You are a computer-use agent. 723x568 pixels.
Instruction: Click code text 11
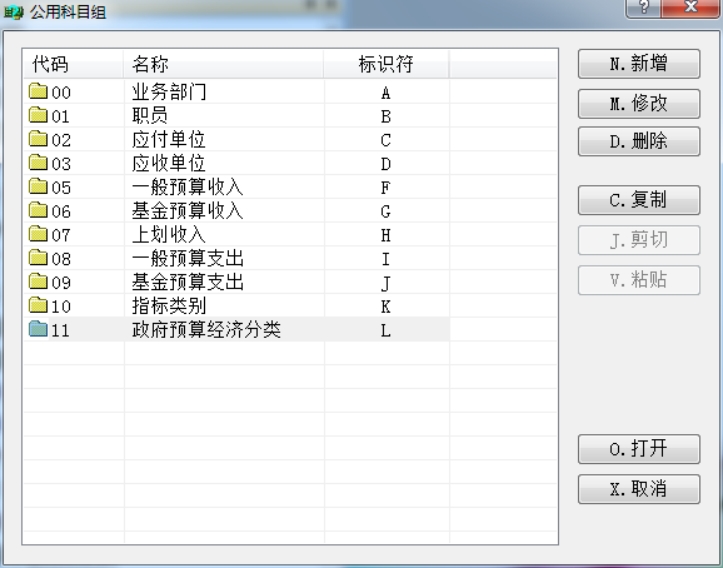(60, 331)
